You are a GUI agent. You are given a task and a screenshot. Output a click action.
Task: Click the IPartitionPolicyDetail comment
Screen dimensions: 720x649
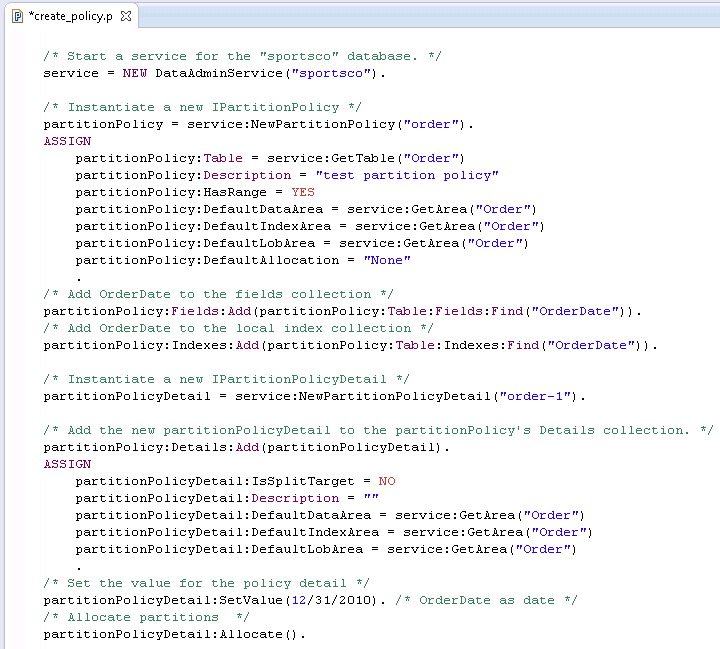coord(226,379)
